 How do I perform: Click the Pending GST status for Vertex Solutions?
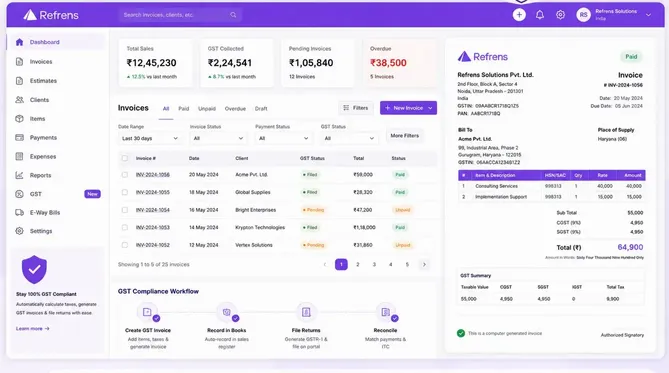point(314,245)
